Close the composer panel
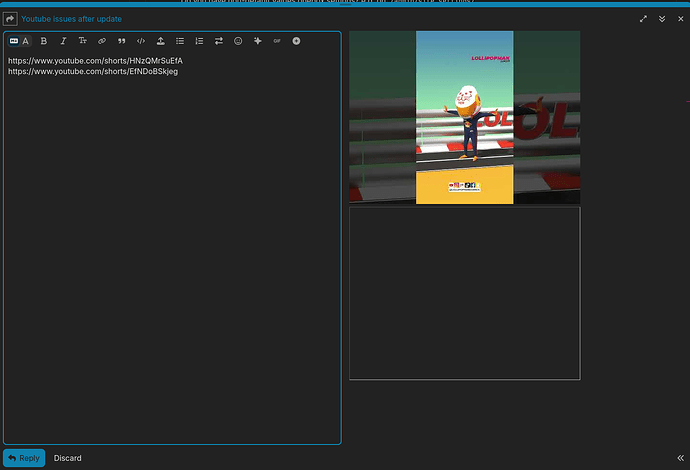The image size is (690, 470). tap(680, 19)
